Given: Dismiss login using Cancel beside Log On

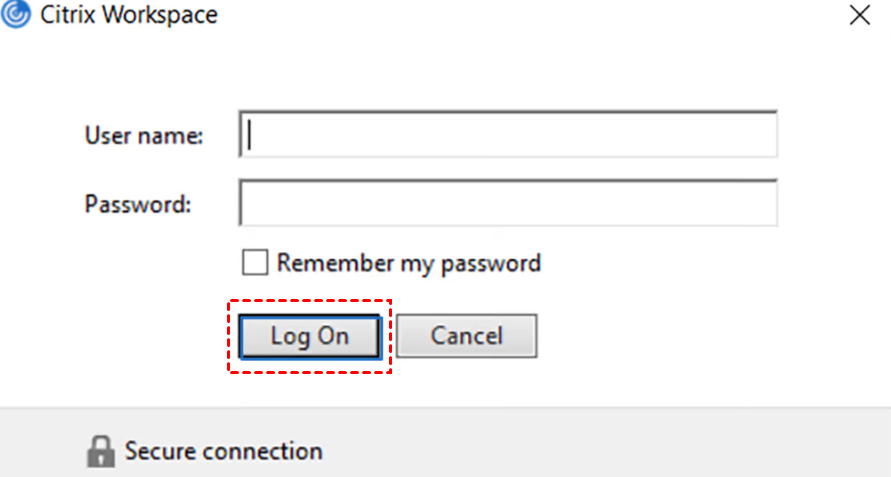Looking at the screenshot, I should point(467,336).
